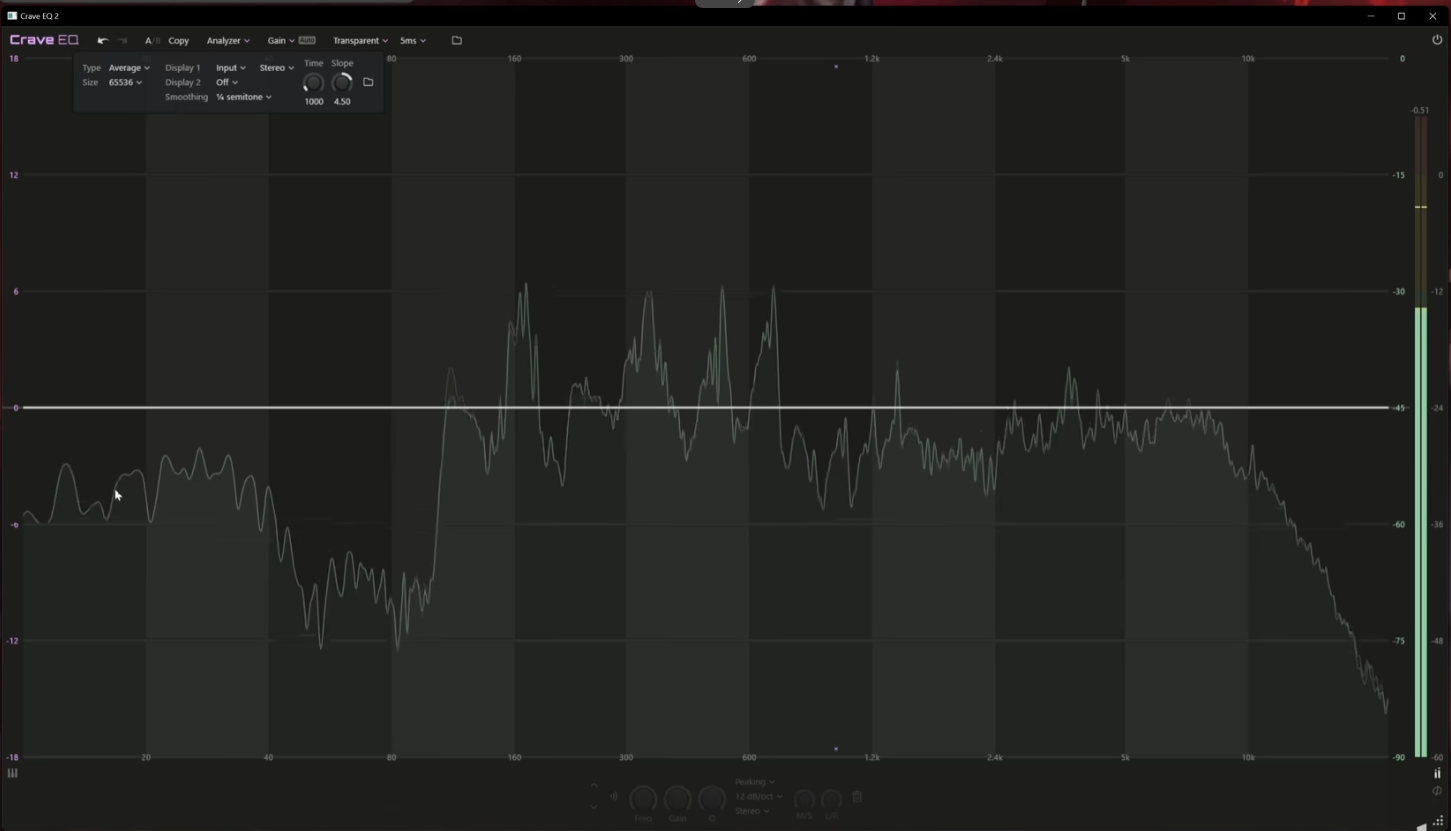The width and height of the screenshot is (1451, 831).
Task: Click the resize grip dots icon
Action: click(x=1438, y=821)
